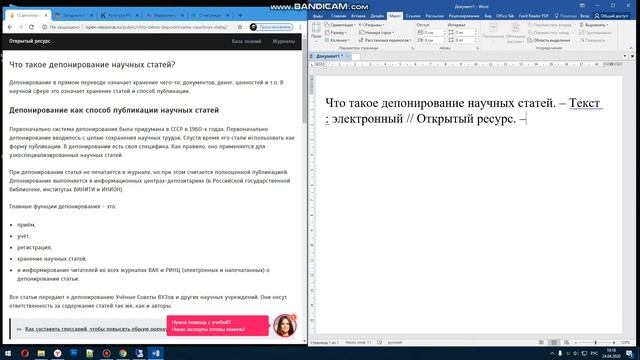
Task: Open the Ориентация dropdown in Word ribbon
Action: [340, 25]
